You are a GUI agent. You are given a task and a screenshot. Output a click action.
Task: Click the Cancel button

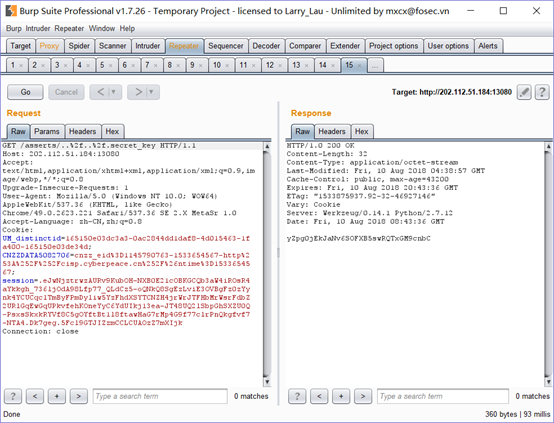coord(66,92)
